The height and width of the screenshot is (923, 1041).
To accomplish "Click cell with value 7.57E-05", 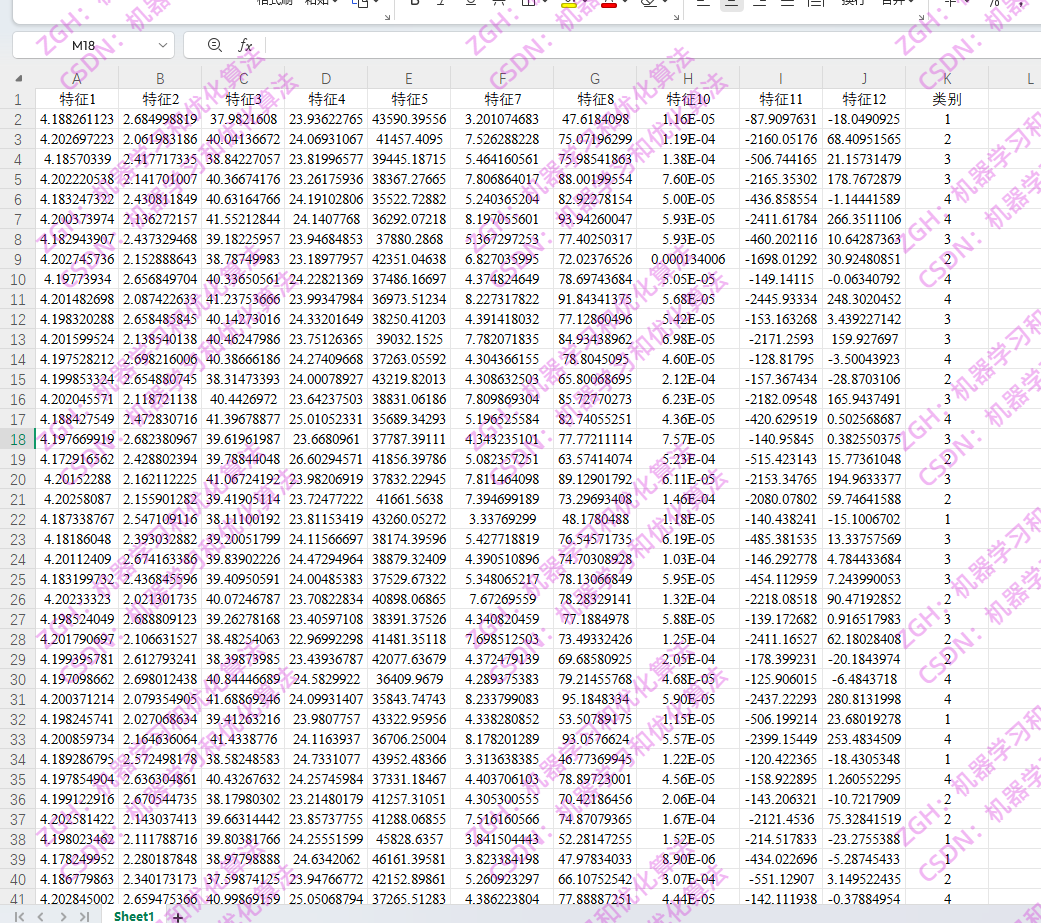I will click(688, 440).
